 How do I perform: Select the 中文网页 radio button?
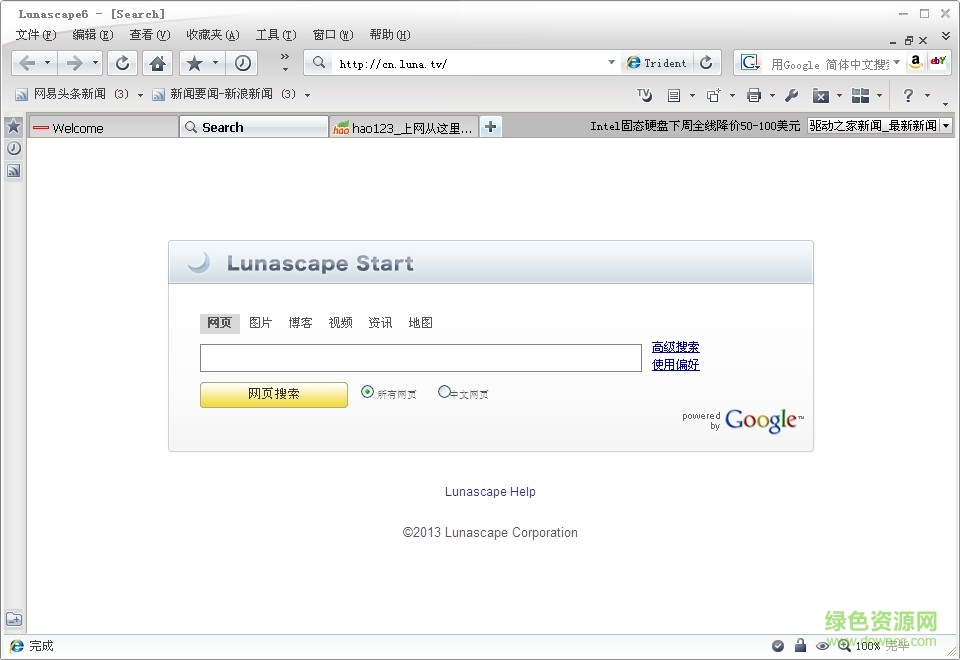click(x=444, y=392)
